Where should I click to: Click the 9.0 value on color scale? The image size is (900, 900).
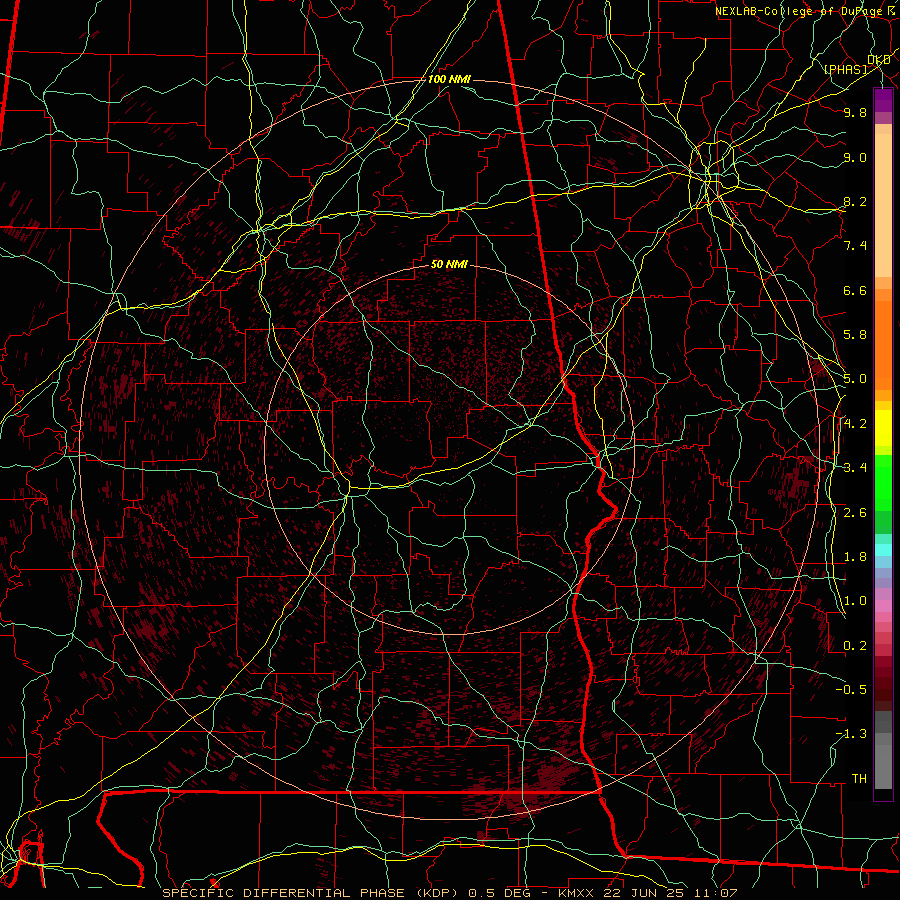click(855, 157)
